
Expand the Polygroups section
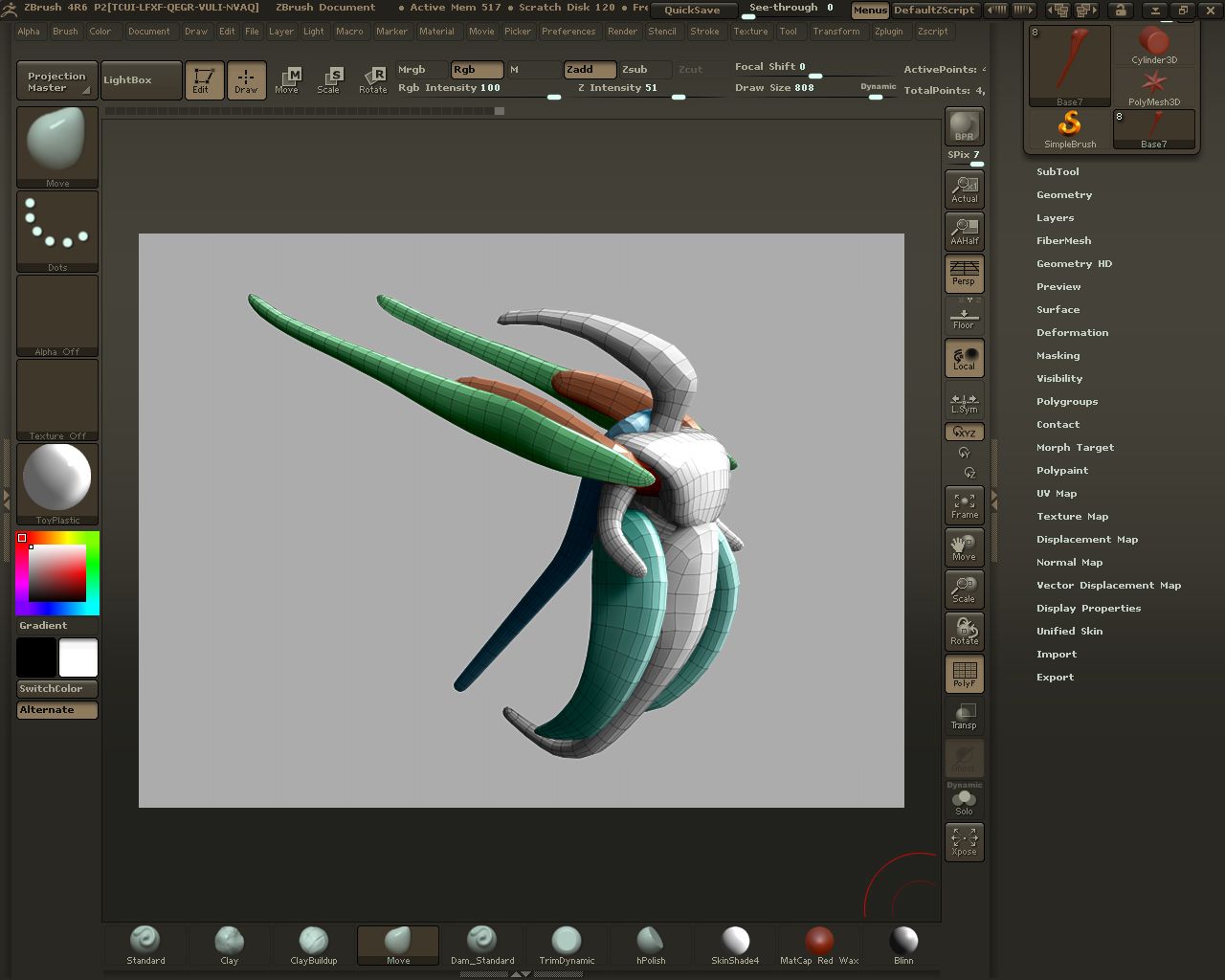(x=1067, y=402)
